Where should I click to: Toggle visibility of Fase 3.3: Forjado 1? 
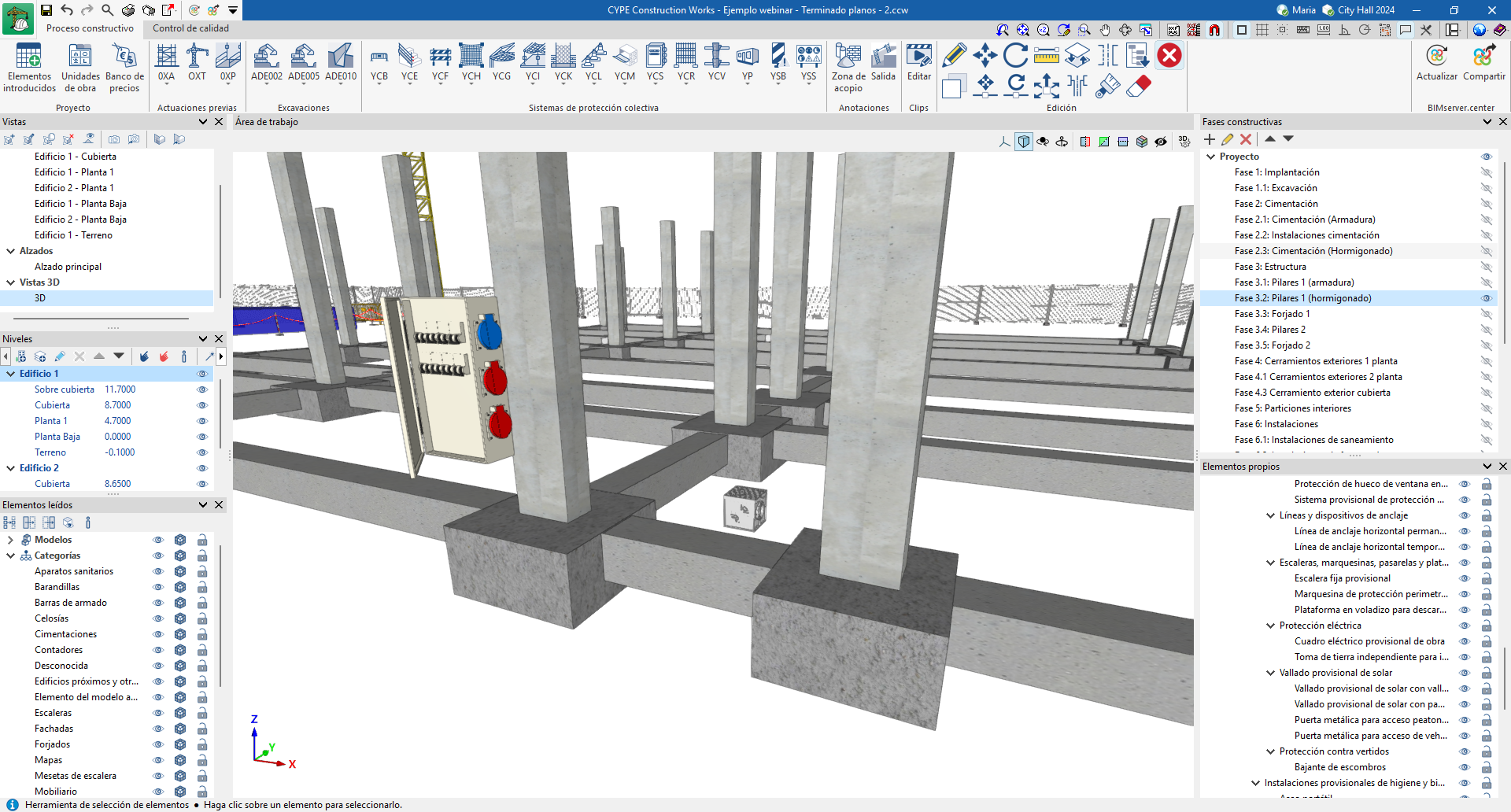(x=1486, y=314)
